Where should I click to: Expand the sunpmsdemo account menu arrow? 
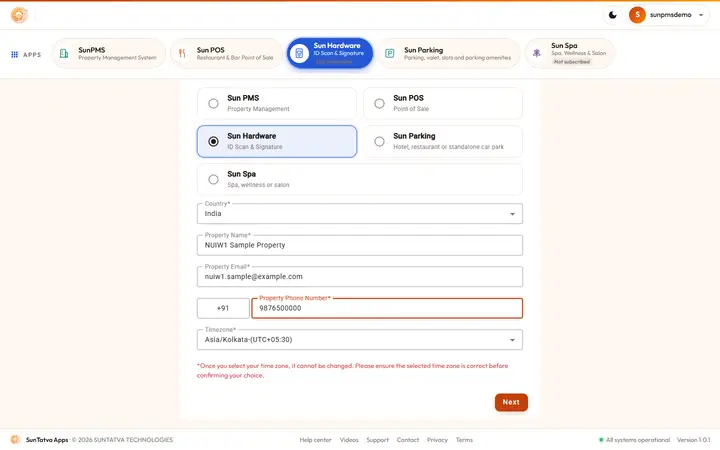tap(701, 15)
